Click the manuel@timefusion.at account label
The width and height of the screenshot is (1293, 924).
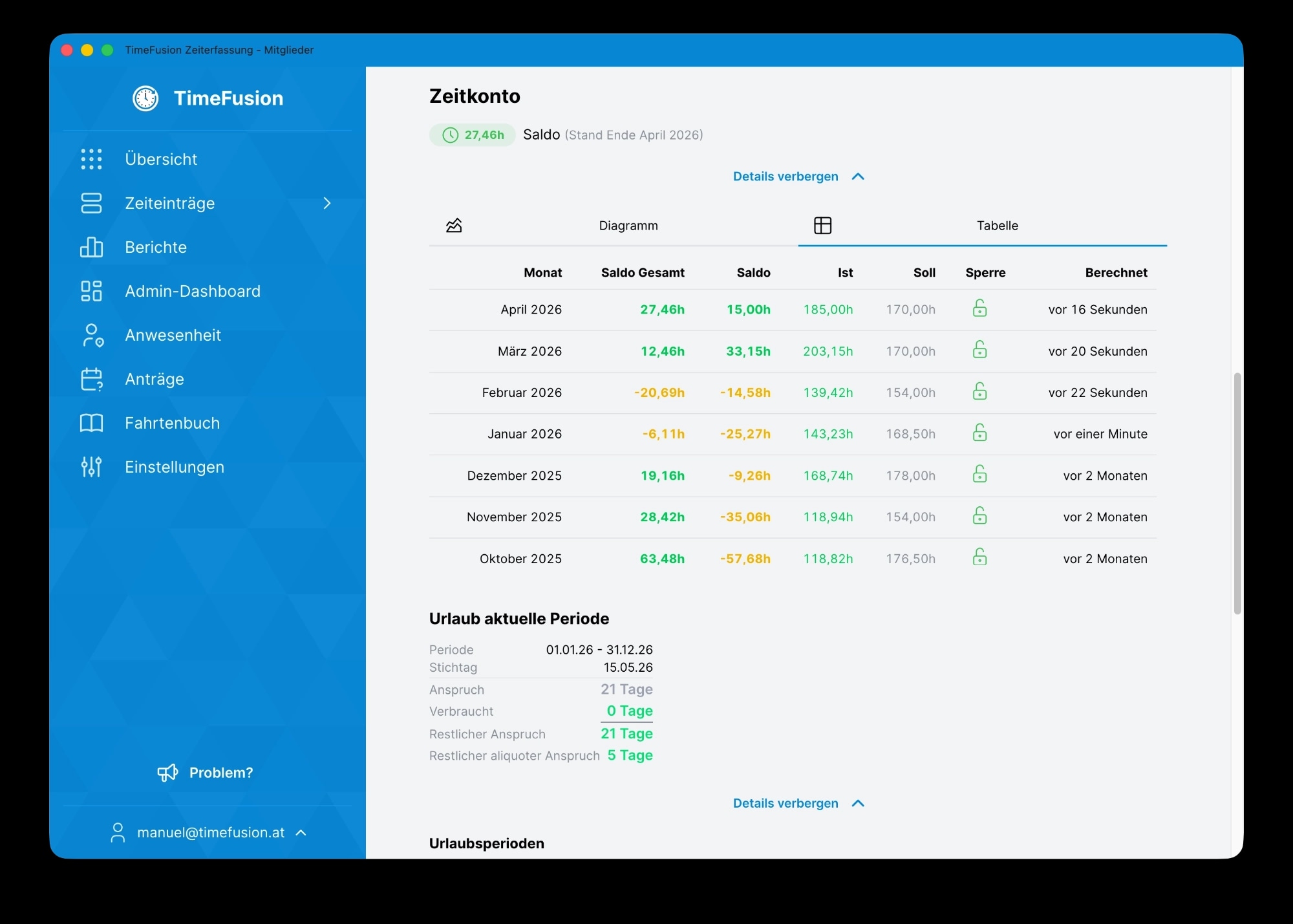[x=211, y=833]
